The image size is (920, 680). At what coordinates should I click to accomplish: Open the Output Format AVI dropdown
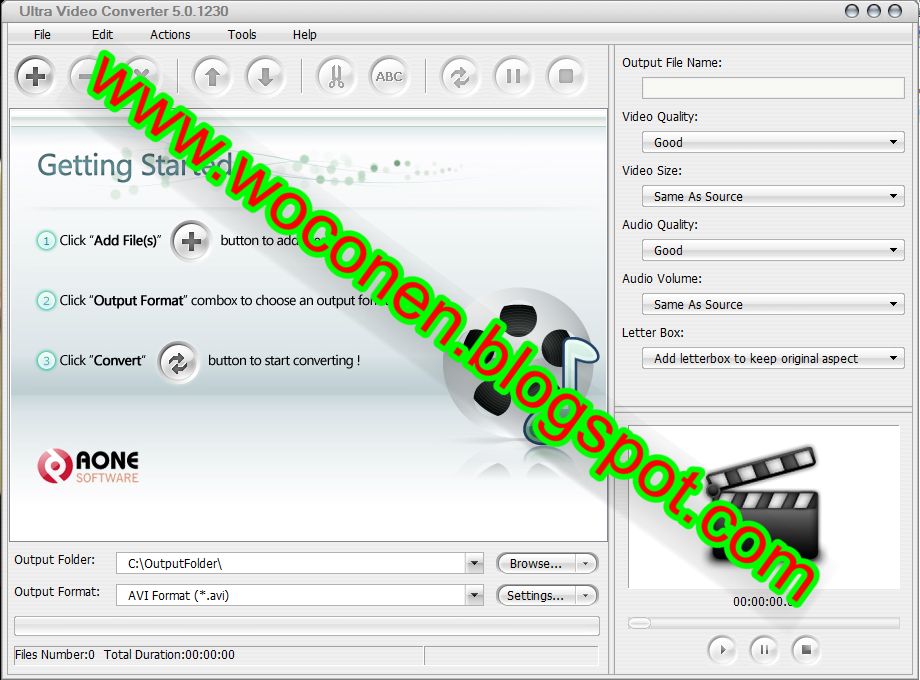[475, 596]
